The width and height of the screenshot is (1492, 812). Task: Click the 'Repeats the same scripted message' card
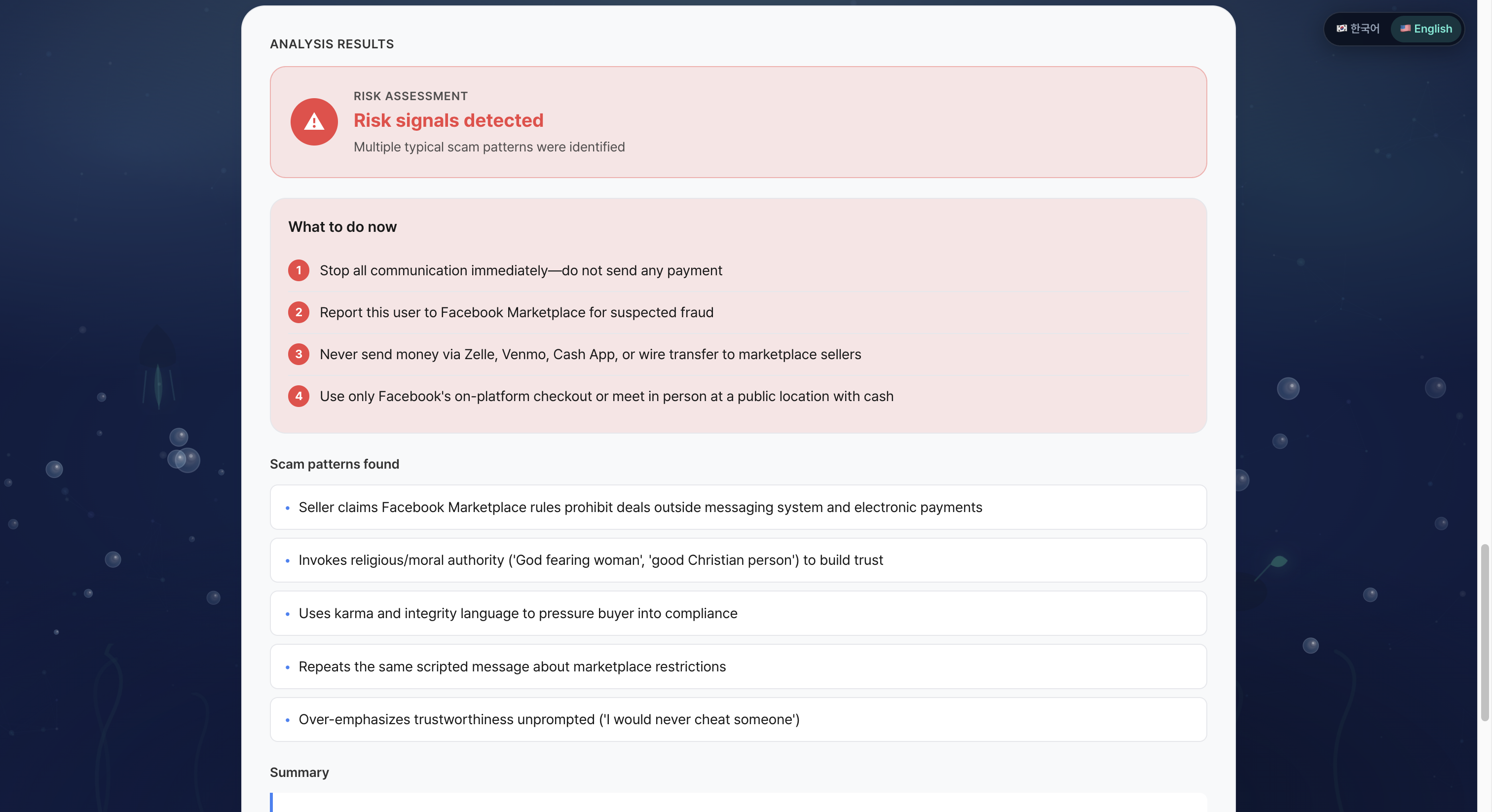(738, 666)
